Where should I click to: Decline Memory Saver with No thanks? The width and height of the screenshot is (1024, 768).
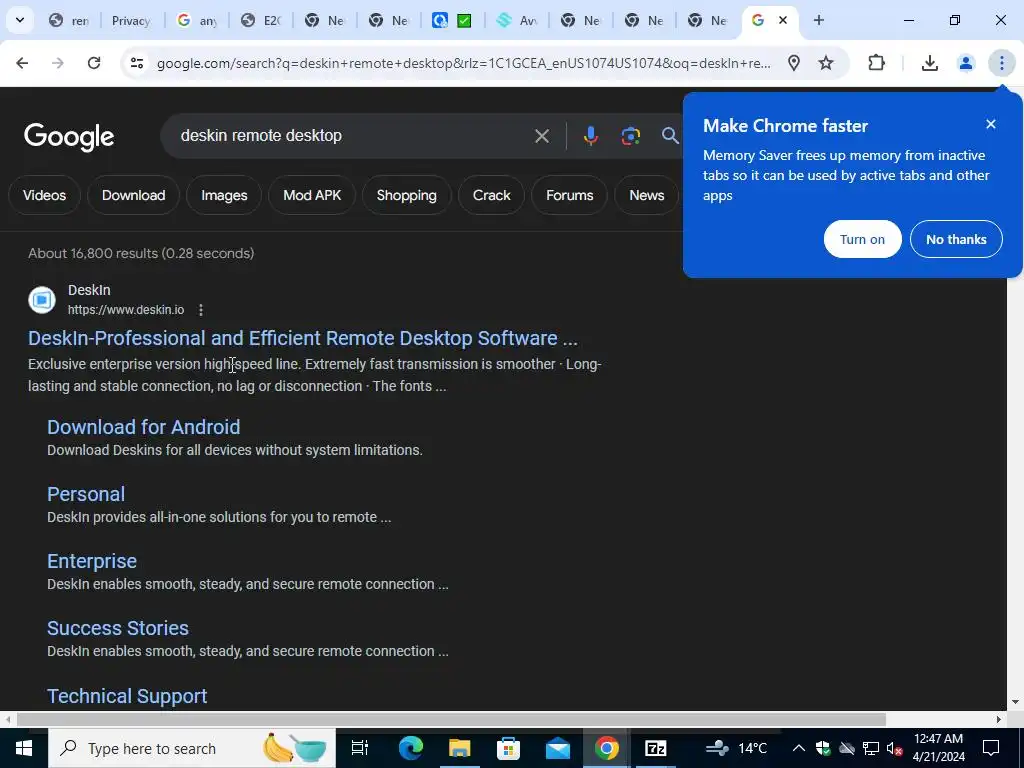(956, 239)
